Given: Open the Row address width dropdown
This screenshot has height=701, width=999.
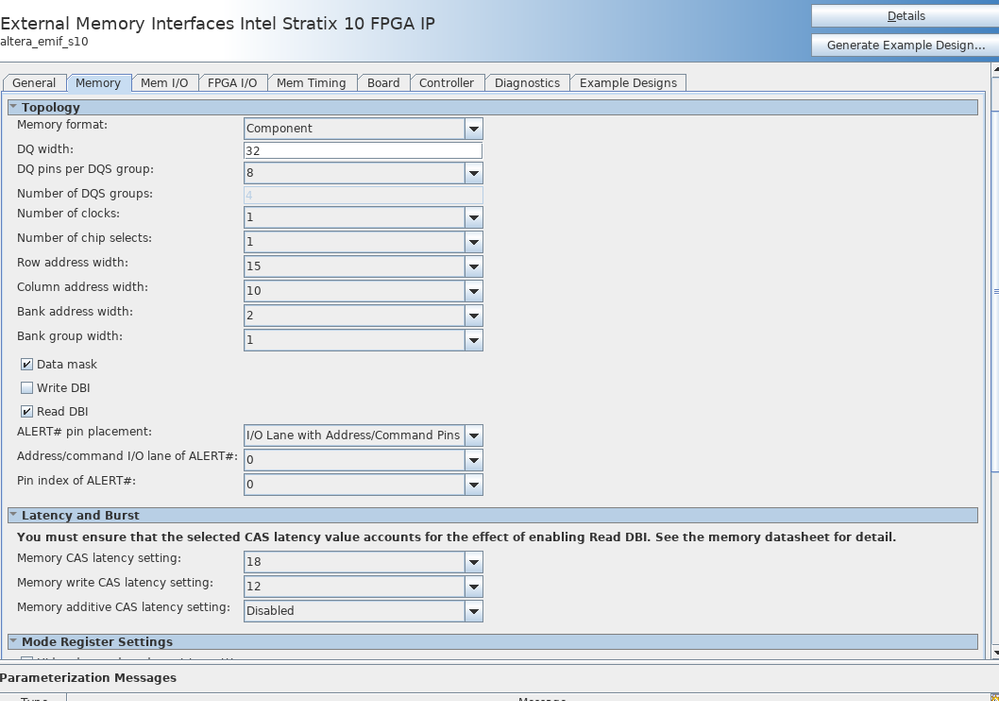Looking at the screenshot, I should (x=473, y=267).
